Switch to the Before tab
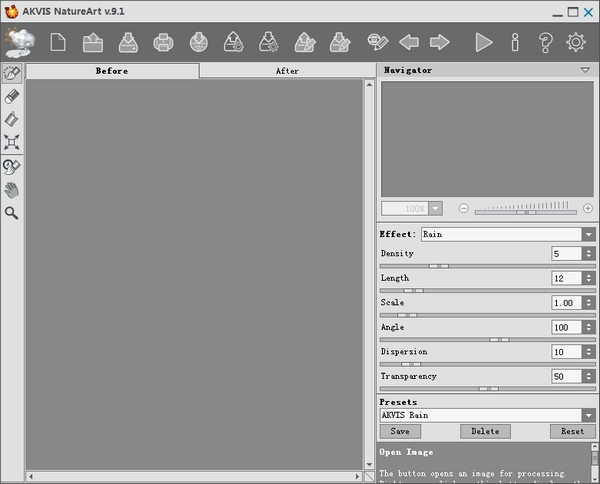 (111, 71)
